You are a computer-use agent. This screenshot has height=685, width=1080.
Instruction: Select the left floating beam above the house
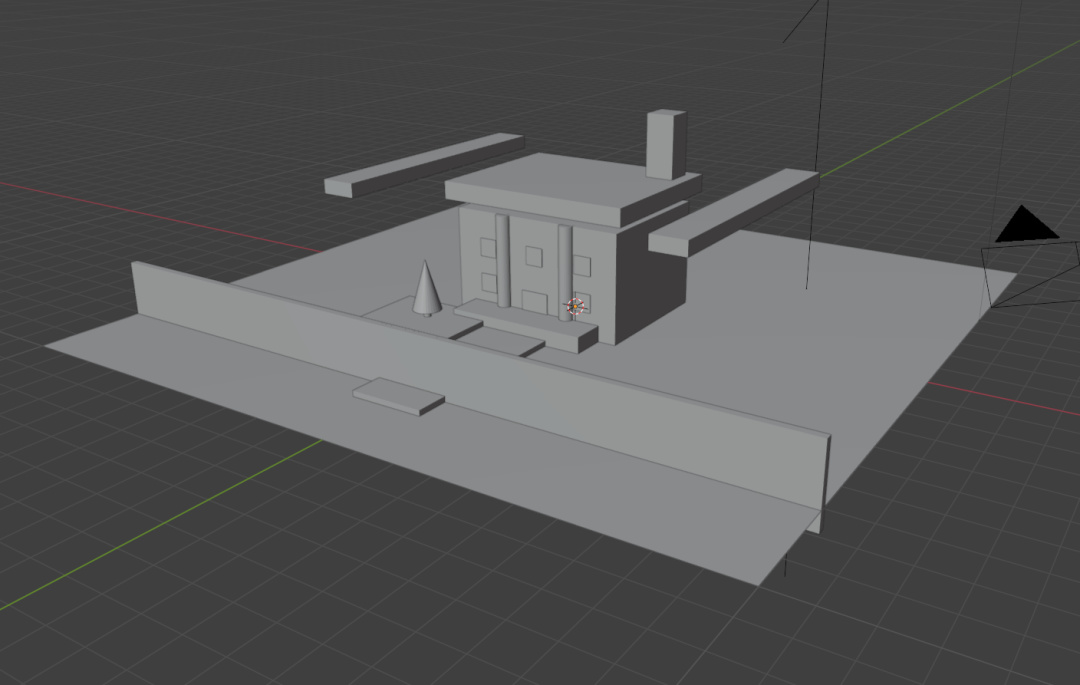(424, 165)
